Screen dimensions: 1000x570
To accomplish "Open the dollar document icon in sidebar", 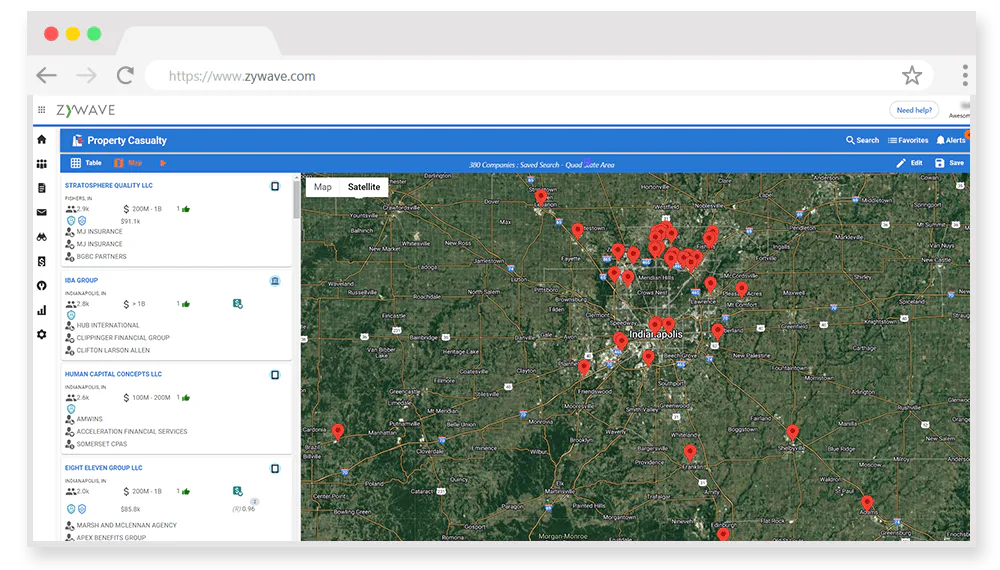I will pyautogui.click(x=41, y=261).
